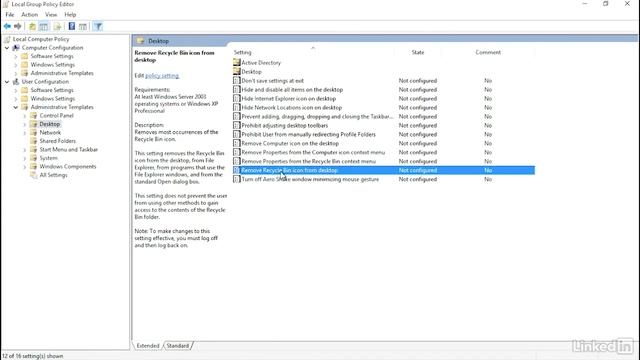Image resolution: width=640 pixels, height=360 pixels.
Task: Select Remove Properties from the Recycle Bin context menu
Action: (309, 162)
